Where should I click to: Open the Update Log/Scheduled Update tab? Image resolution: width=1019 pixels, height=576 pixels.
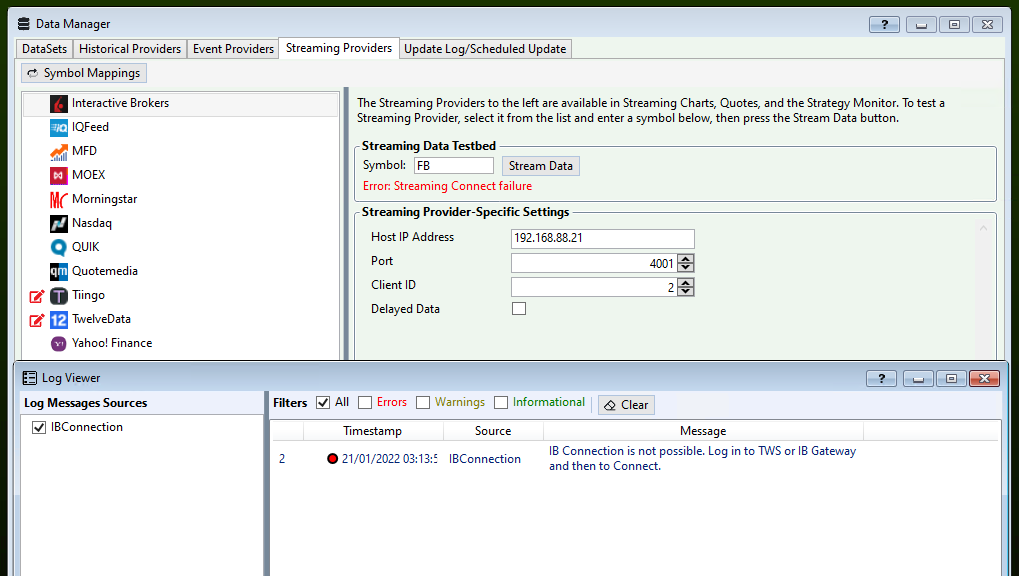(485, 49)
